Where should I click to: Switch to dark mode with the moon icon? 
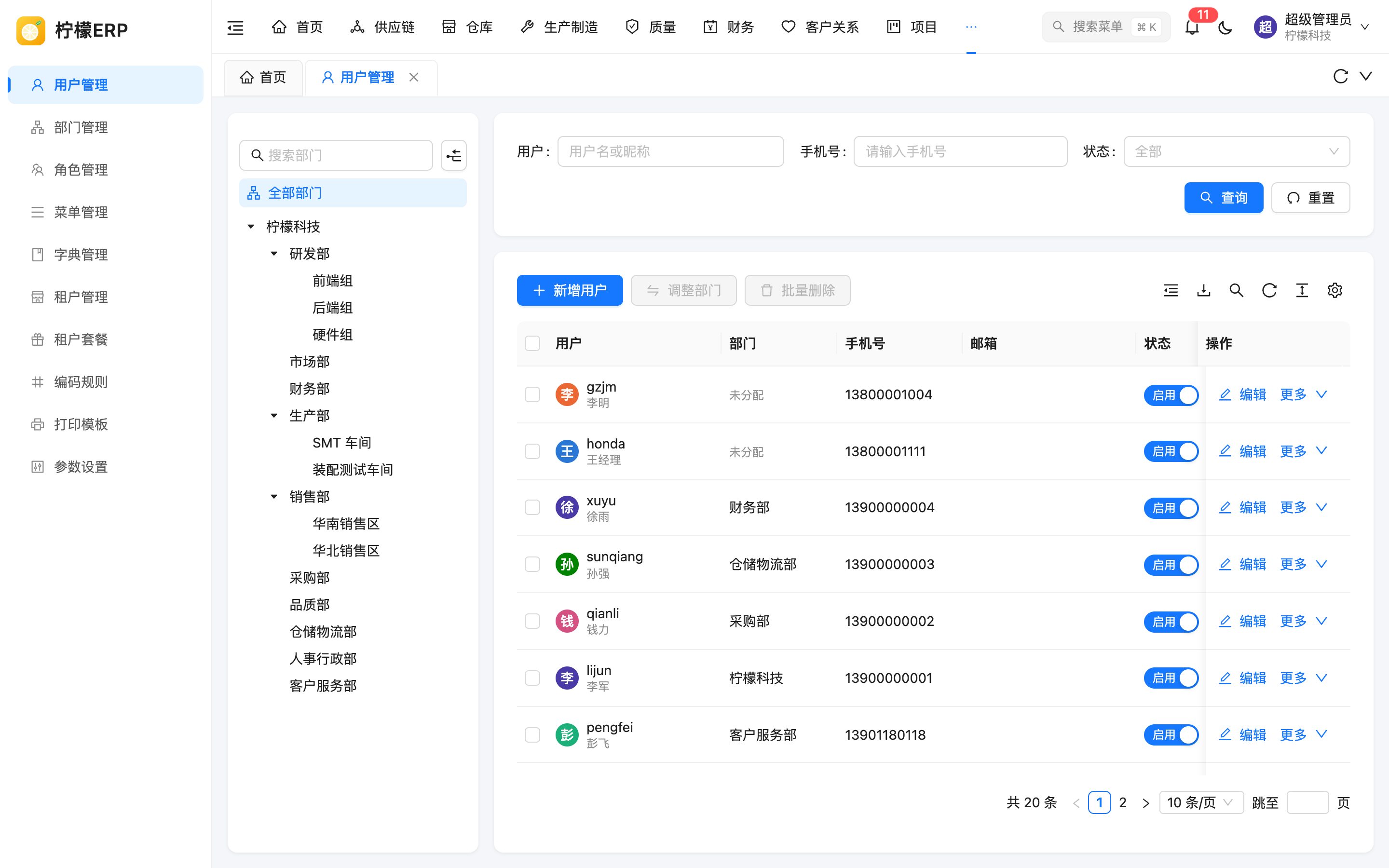pyautogui.click(x=1225, y=27)
